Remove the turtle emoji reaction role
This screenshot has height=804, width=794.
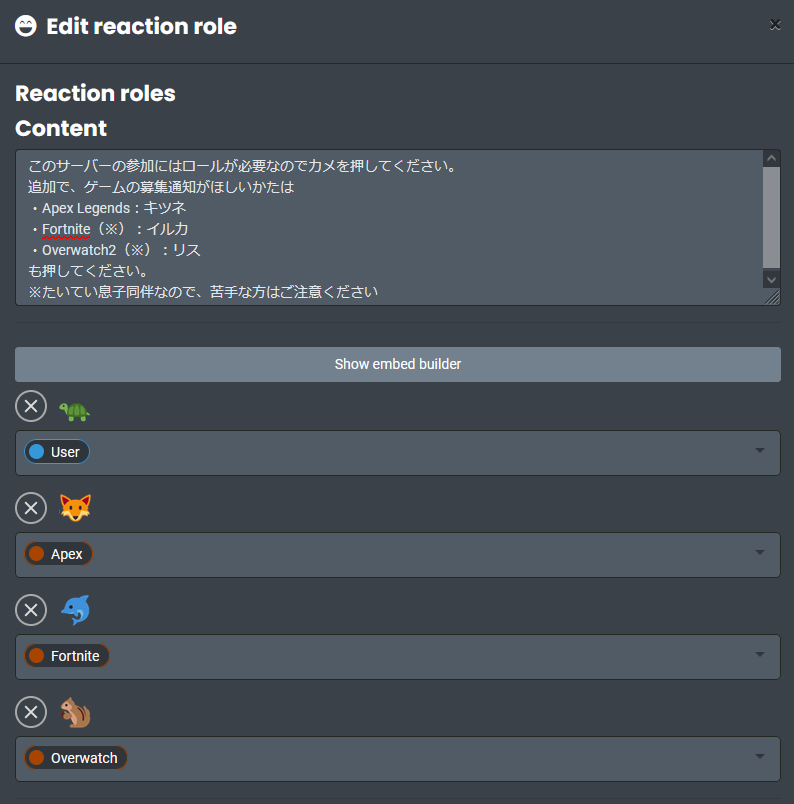(31, 406)
